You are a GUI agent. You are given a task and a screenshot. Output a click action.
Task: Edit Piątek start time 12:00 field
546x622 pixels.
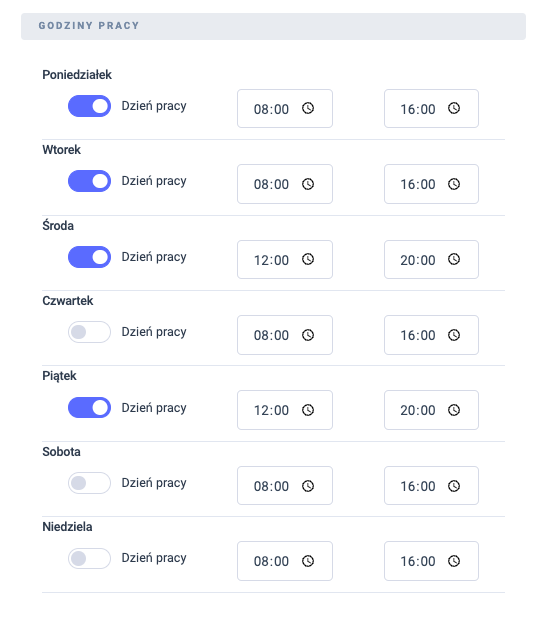click(285, 410)
